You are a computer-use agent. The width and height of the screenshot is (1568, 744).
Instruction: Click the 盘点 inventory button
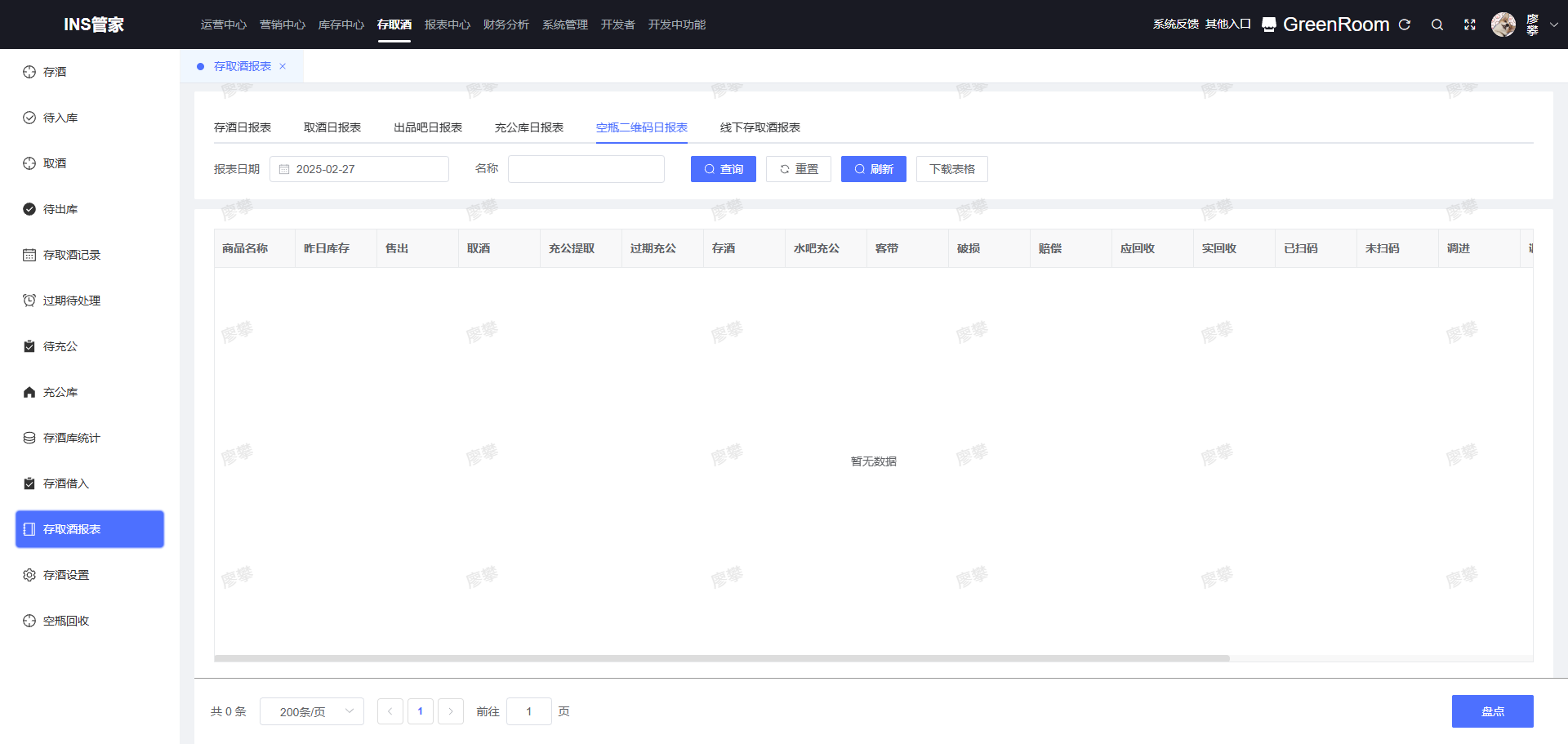pos(1493,711)
